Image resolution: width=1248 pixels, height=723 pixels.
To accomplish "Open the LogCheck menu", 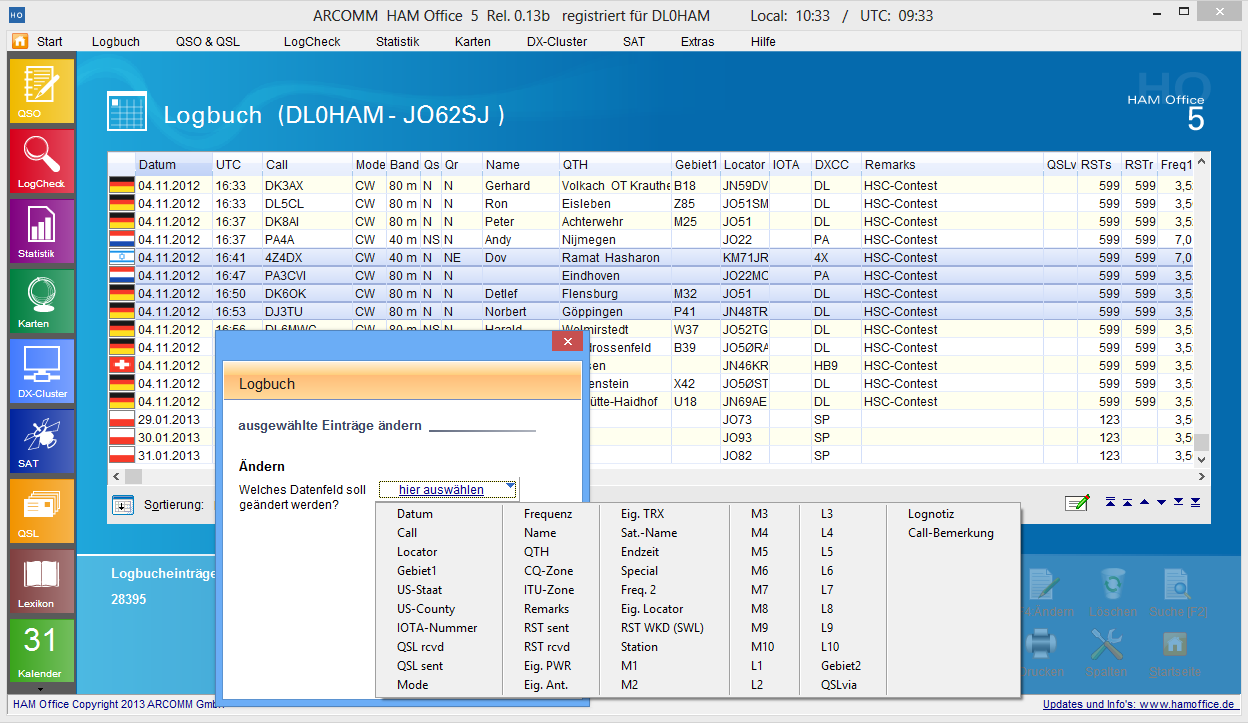I will (312, 42).
